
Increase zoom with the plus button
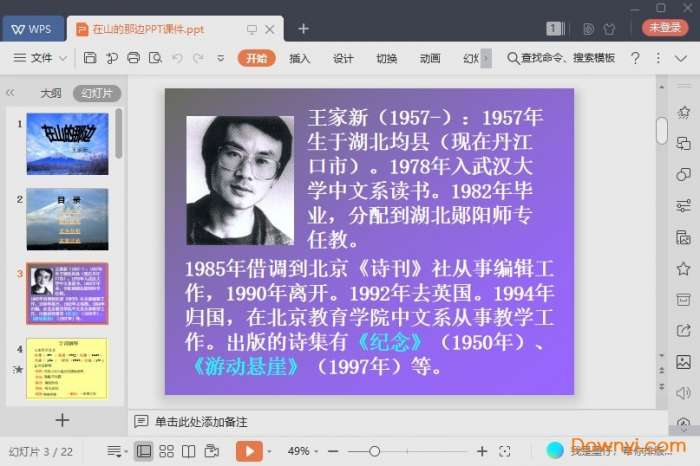coord(482,452)
